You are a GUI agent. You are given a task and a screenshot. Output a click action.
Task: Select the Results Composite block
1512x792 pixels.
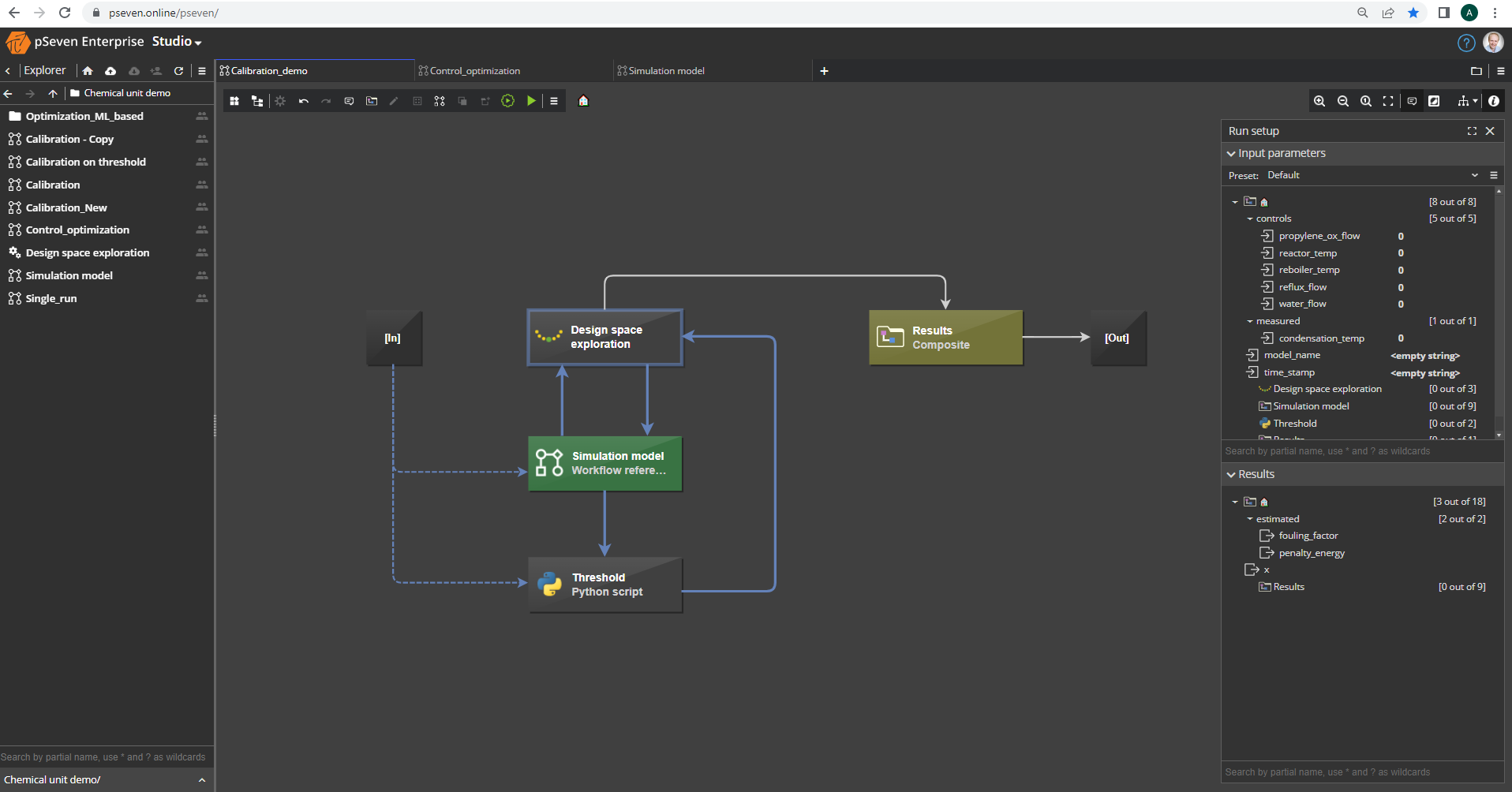tap(946, 338)
